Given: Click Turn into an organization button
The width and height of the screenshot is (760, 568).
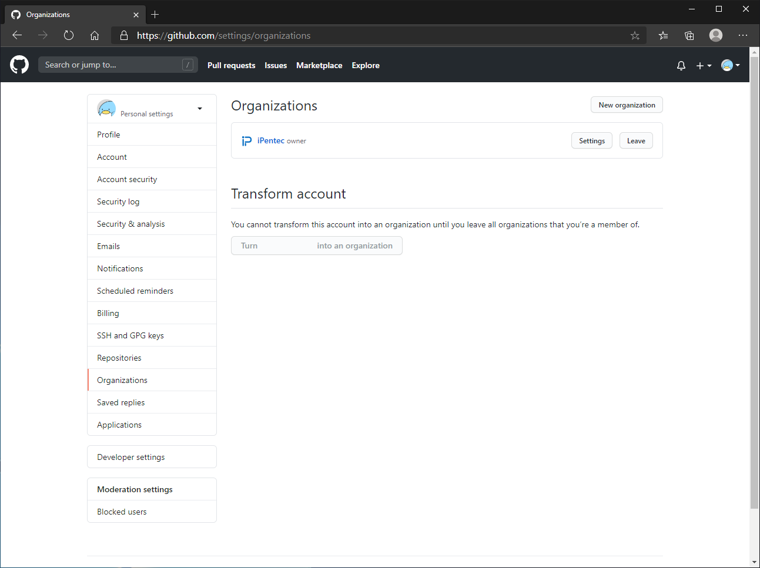Looking at the screenshot, I should pyautogui.click(x=317, y=246).
